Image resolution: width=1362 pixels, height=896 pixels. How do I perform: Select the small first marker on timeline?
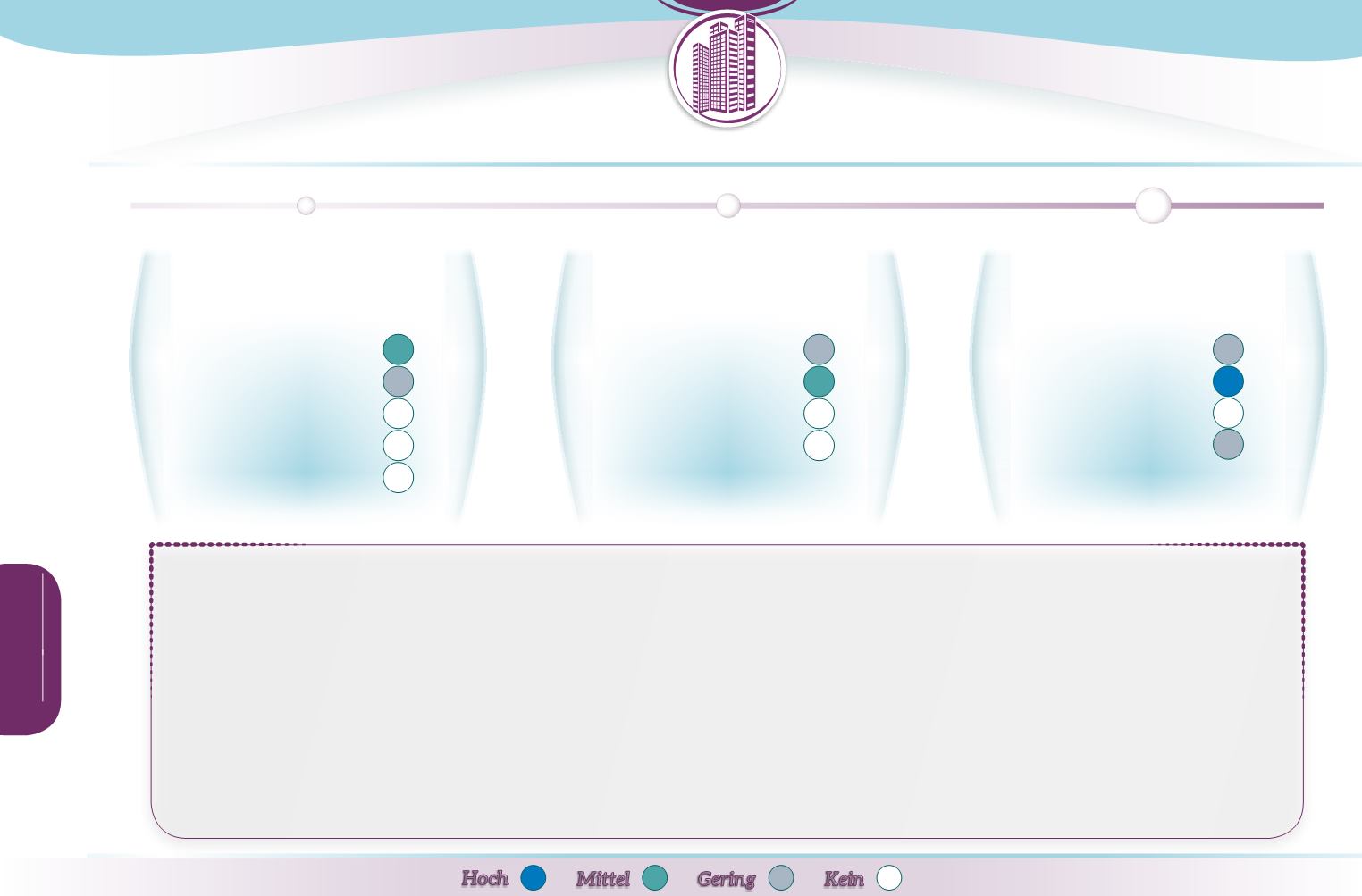tap(306, 205)
